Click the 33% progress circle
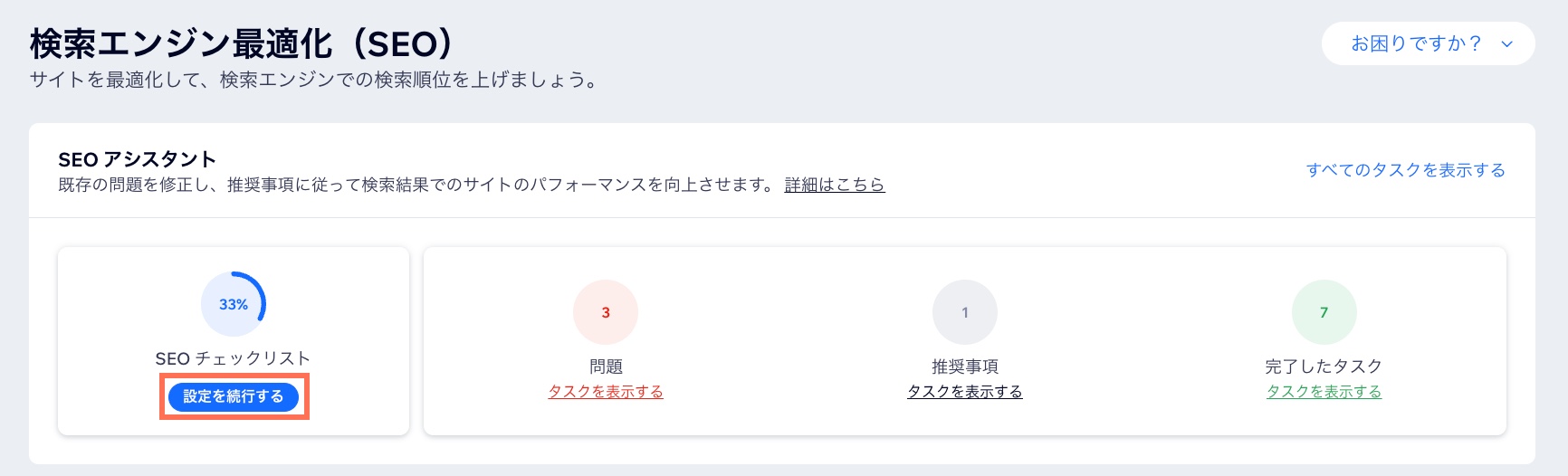Image resolution: width=1568 pixels, height=476 pixels. coord(234,304)
